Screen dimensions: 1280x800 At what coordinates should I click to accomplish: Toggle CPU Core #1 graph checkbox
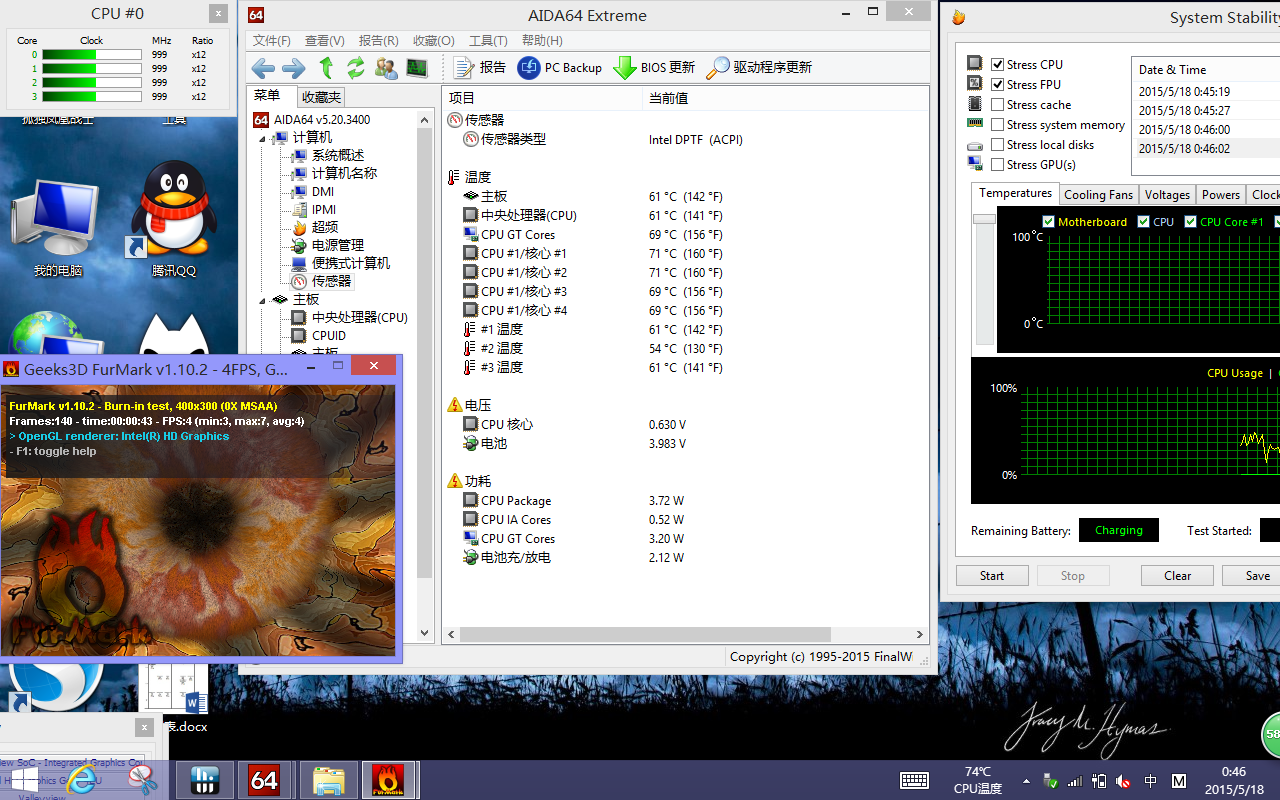(1190, 222)
